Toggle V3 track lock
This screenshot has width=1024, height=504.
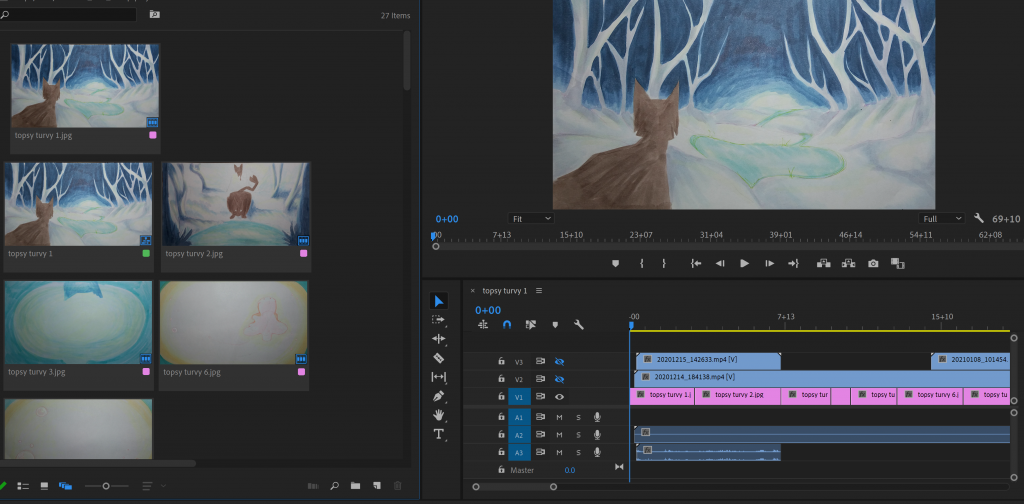tap(502, 361)
